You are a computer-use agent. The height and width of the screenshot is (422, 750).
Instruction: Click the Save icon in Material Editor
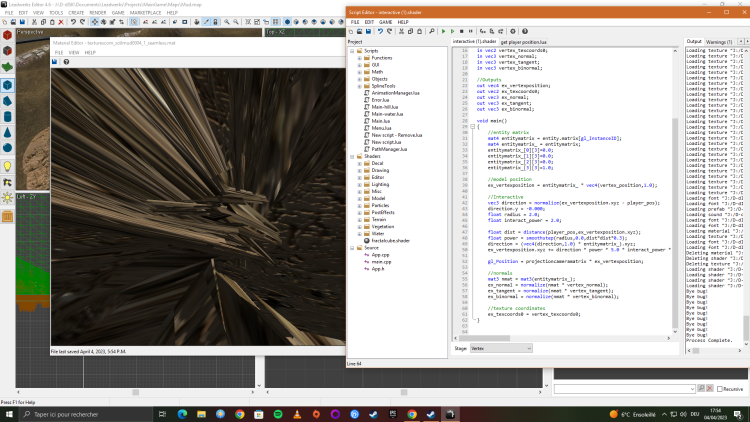point(54,62)
